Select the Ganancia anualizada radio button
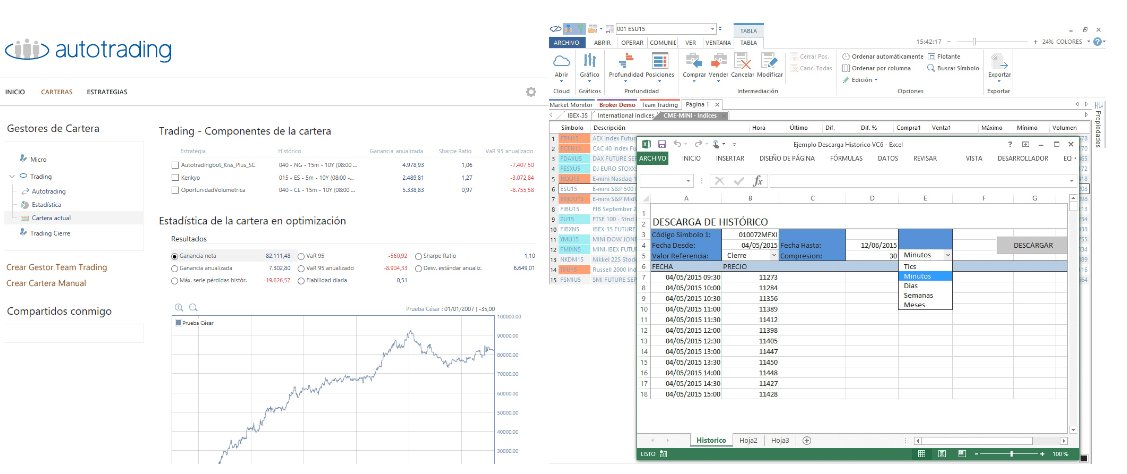 tap(174, 268)
